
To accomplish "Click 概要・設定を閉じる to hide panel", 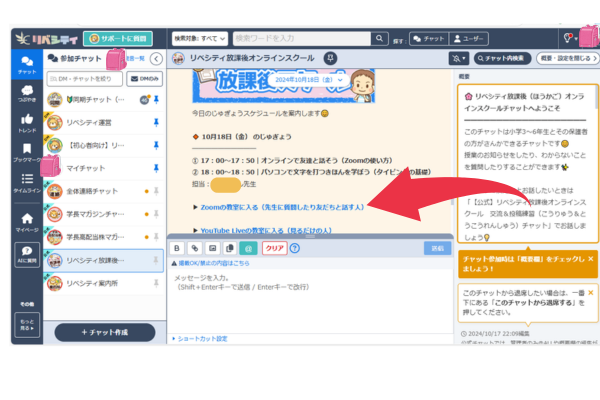I will pyautogui.click(x=568, y=59).
